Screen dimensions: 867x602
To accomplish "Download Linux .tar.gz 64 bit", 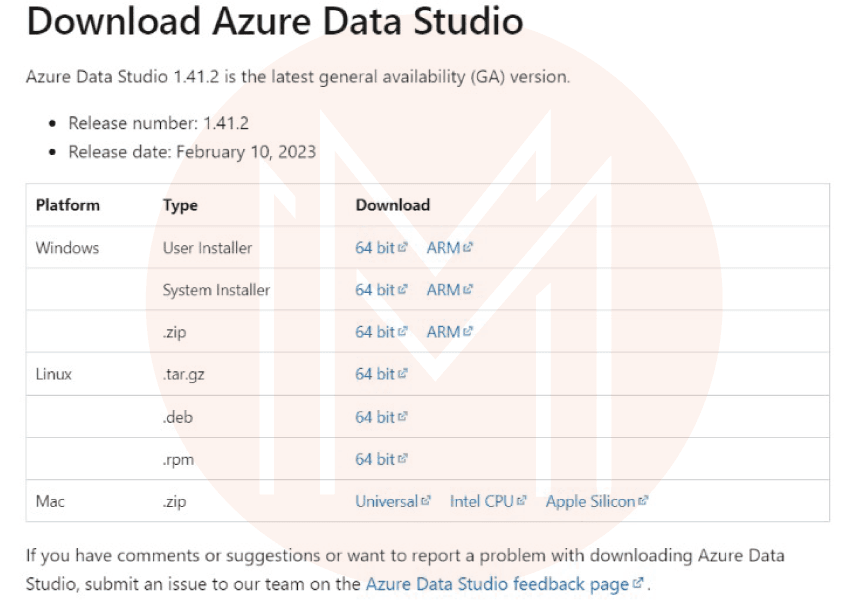I will click(375, 374).
